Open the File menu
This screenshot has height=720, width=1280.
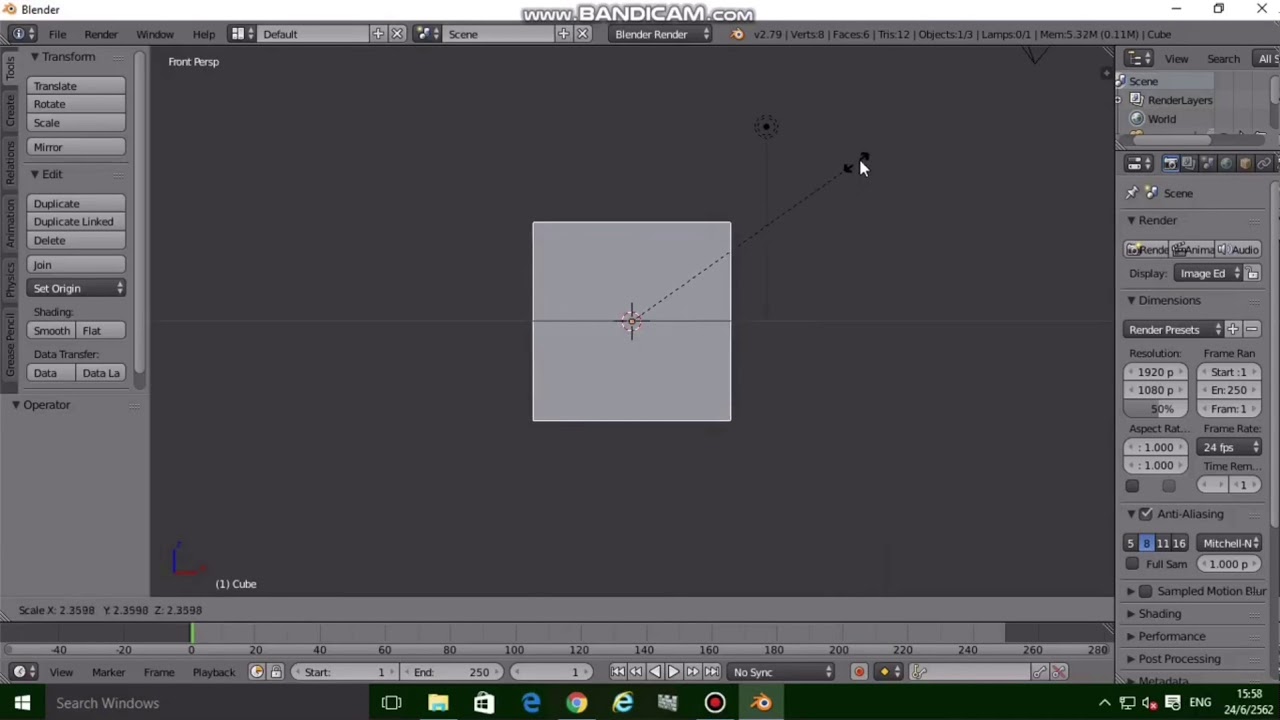pos(58,34)
